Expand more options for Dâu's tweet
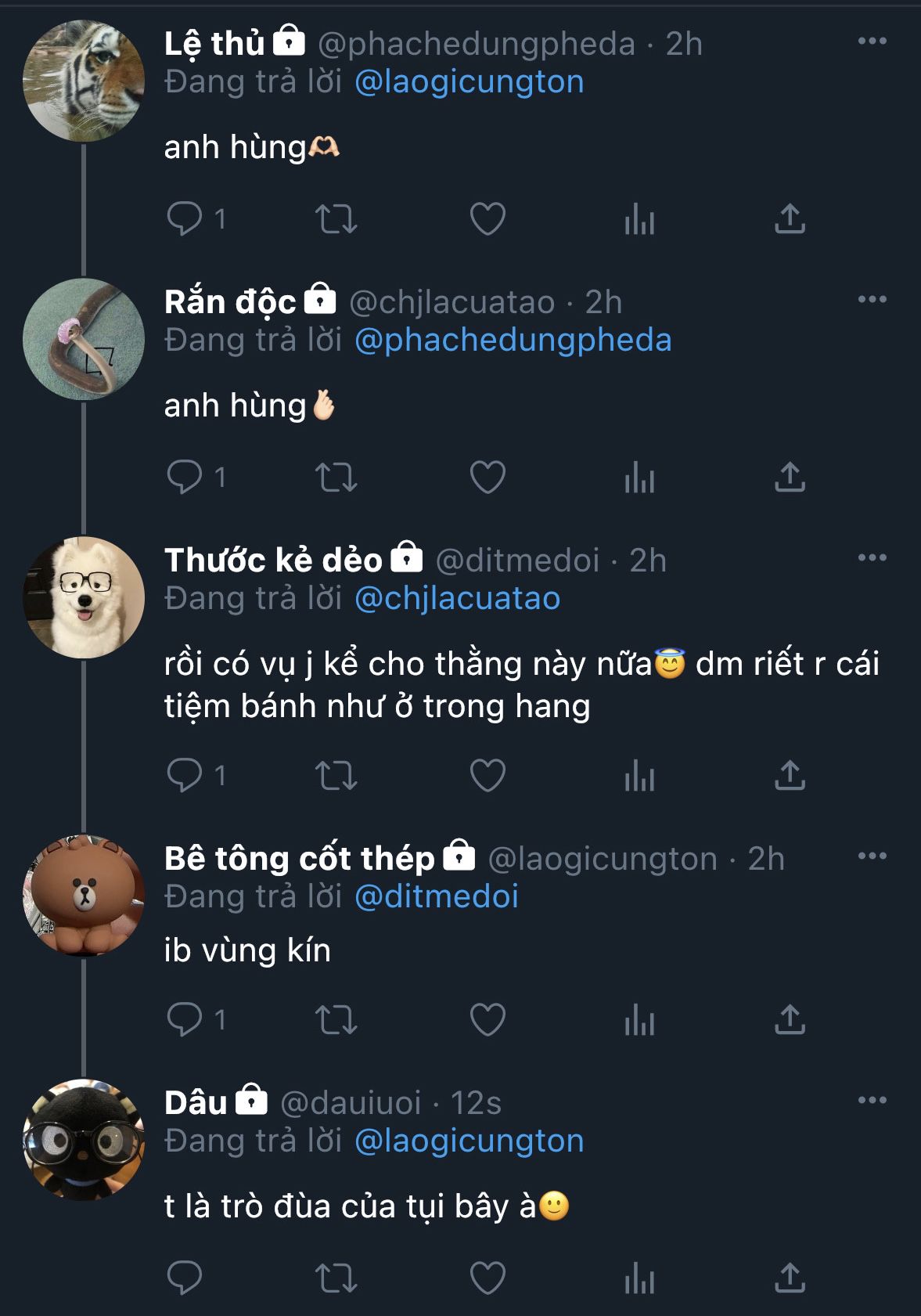 point(872,1100)
